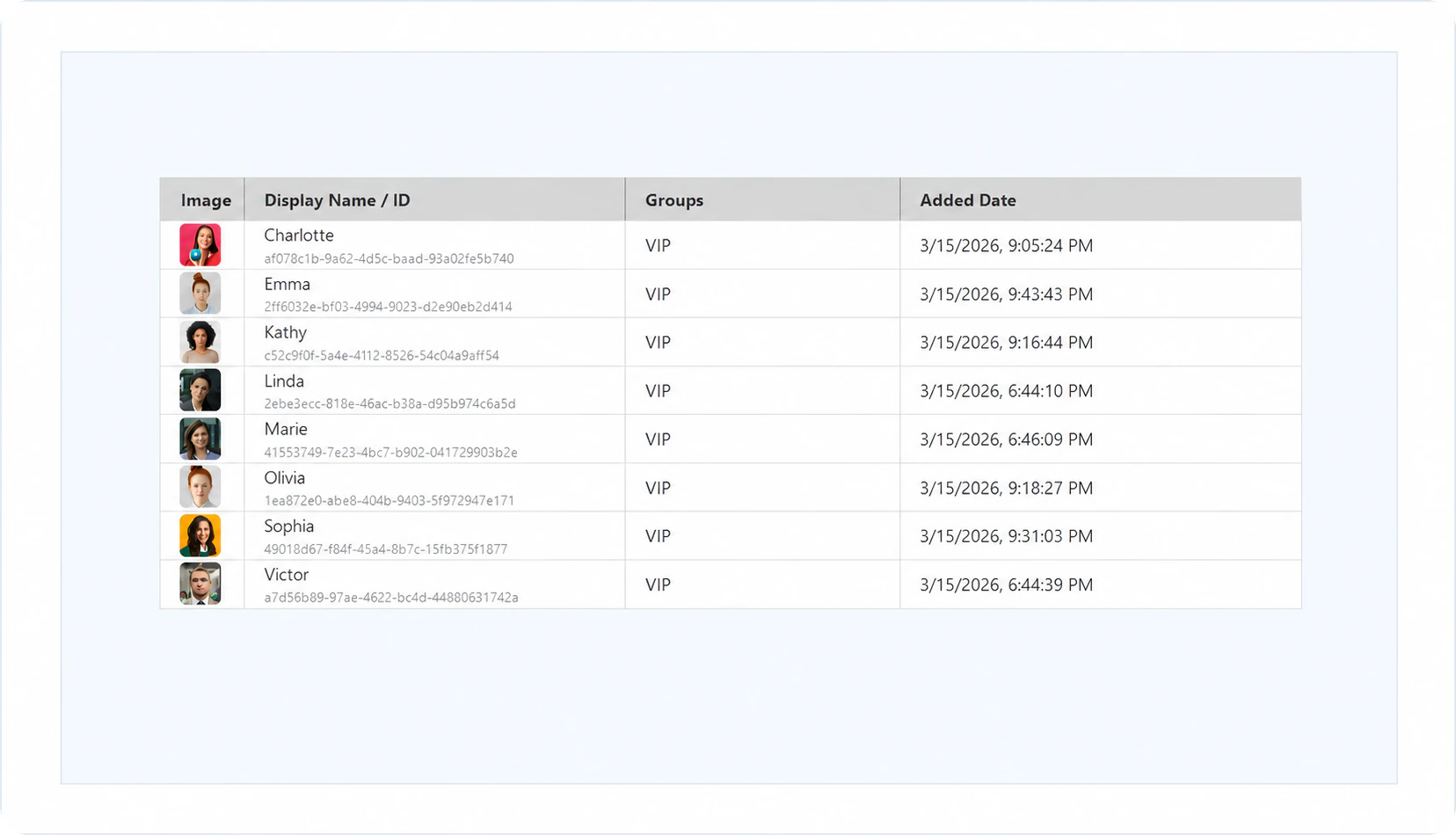The height and width of the screenshot is (835, 1456).
Task: Click Victor's profile photo thumbnail
Action: point(200,584)
